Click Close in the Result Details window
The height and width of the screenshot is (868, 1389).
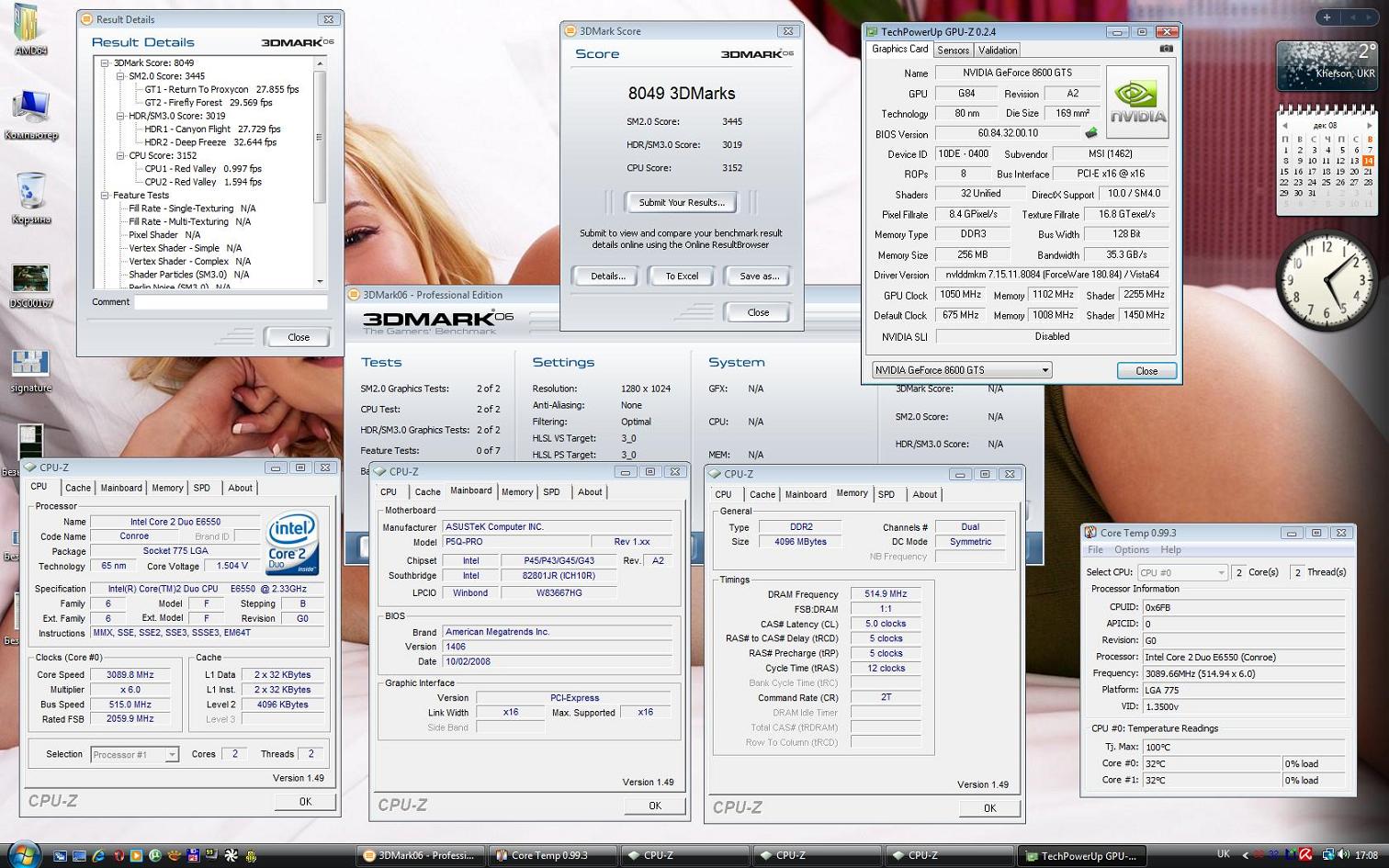[299, 337]
